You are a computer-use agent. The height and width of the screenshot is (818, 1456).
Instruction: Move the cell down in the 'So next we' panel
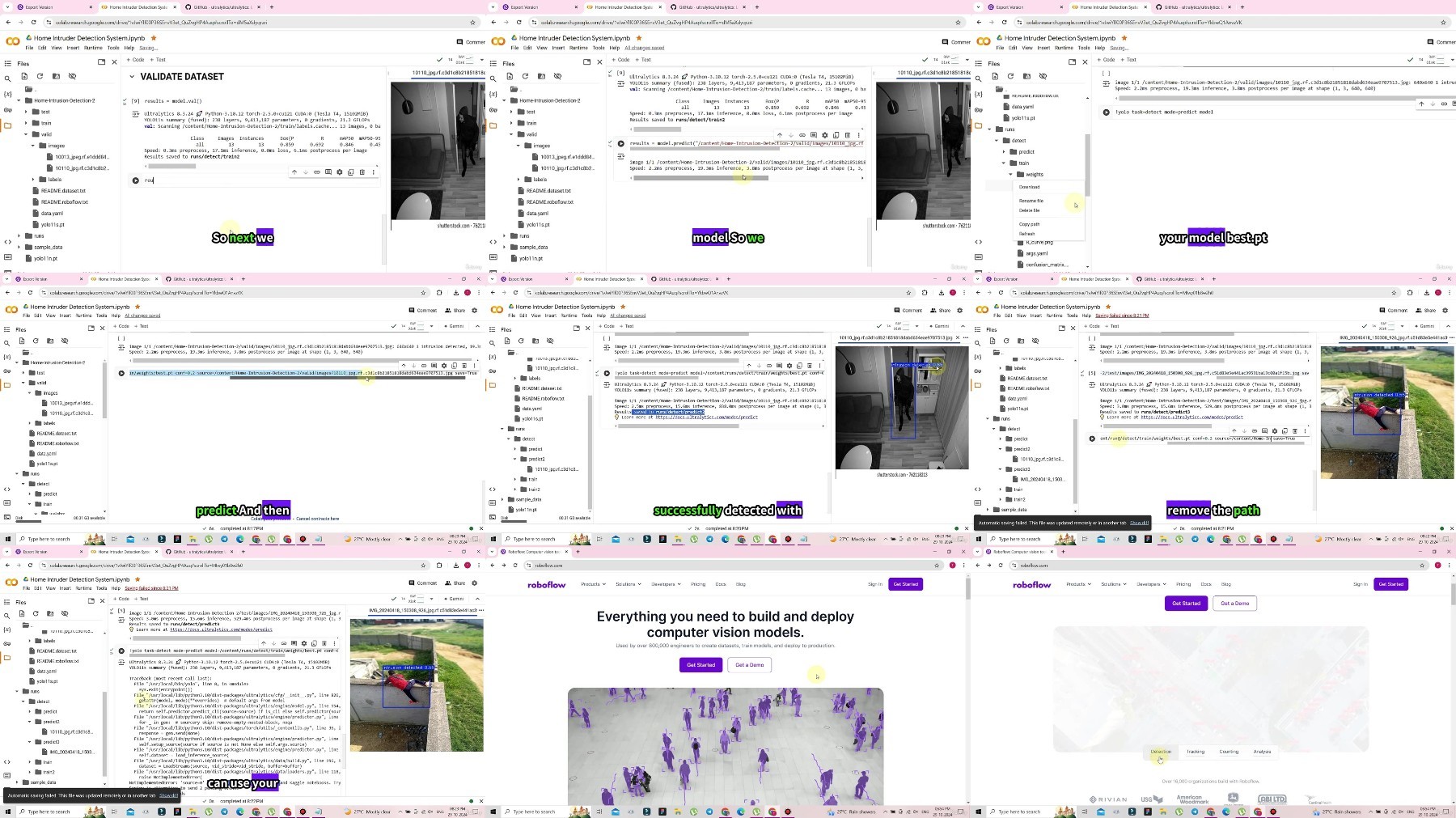[x=306, y=172]
